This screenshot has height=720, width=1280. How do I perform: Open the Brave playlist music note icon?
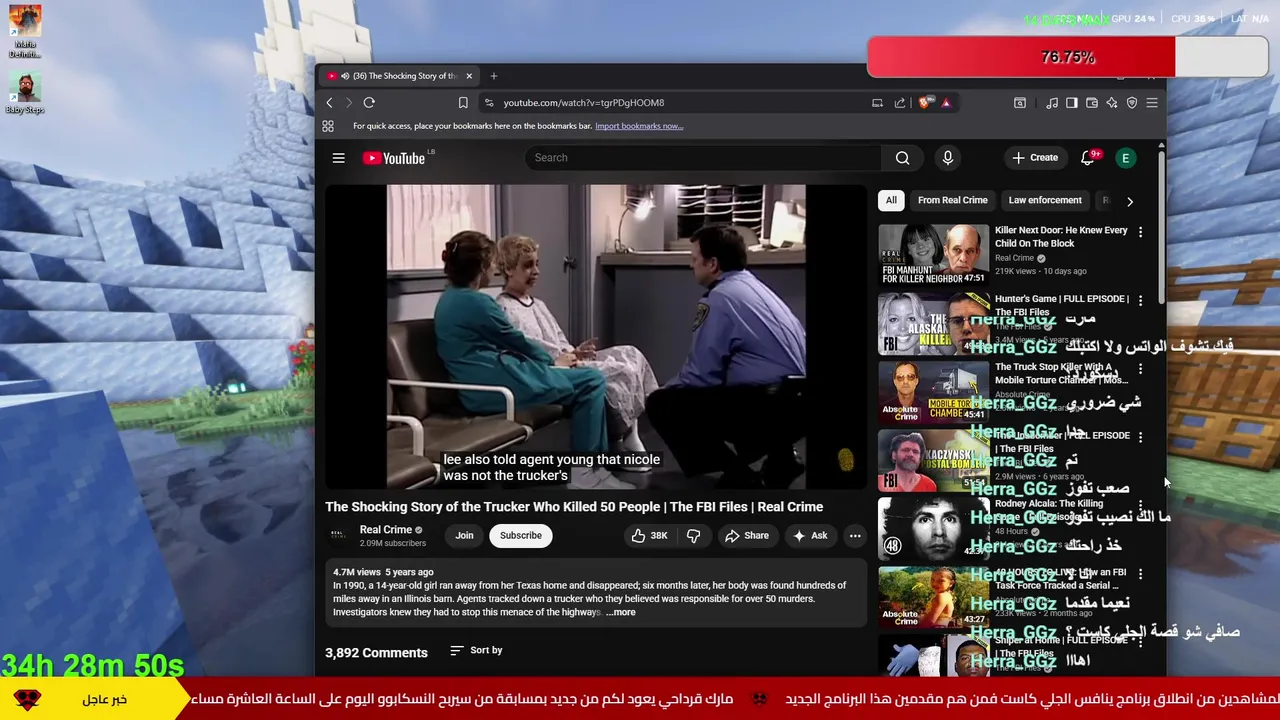point(1052,103)
